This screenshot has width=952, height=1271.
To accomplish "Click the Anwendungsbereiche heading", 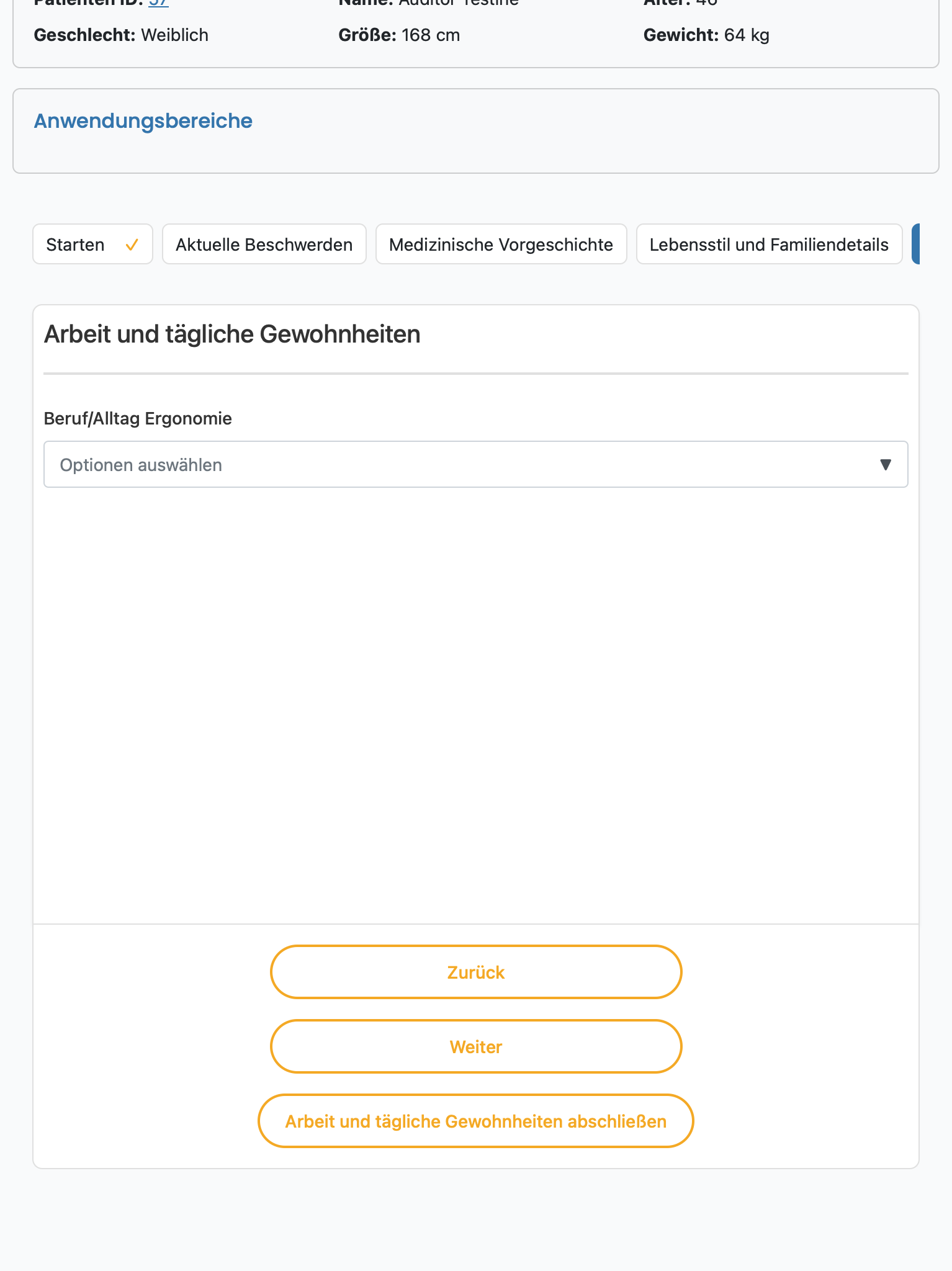I will tap(143, 121).
